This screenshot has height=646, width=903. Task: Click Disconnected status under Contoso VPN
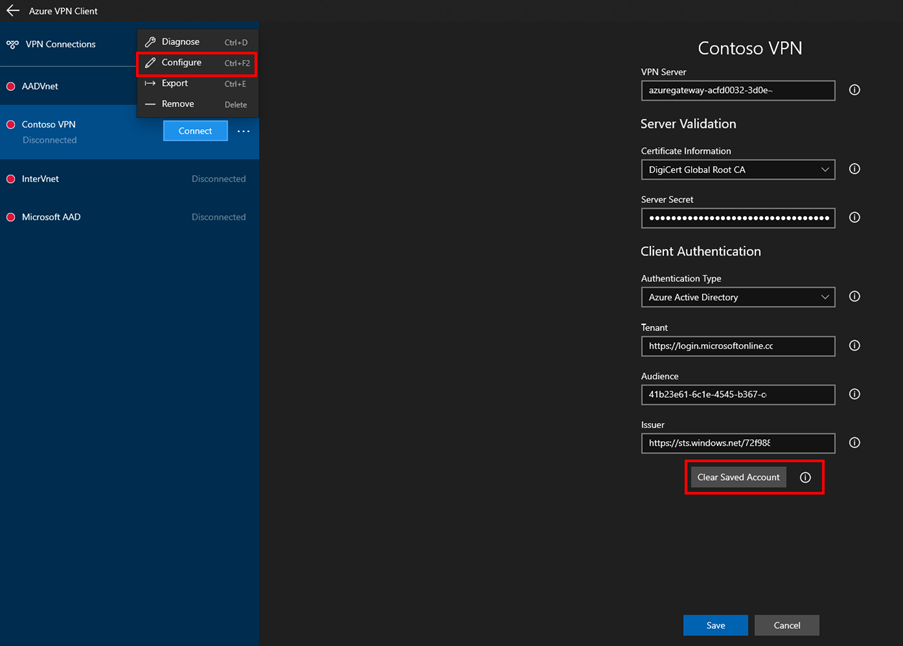[x=50, y=140]
